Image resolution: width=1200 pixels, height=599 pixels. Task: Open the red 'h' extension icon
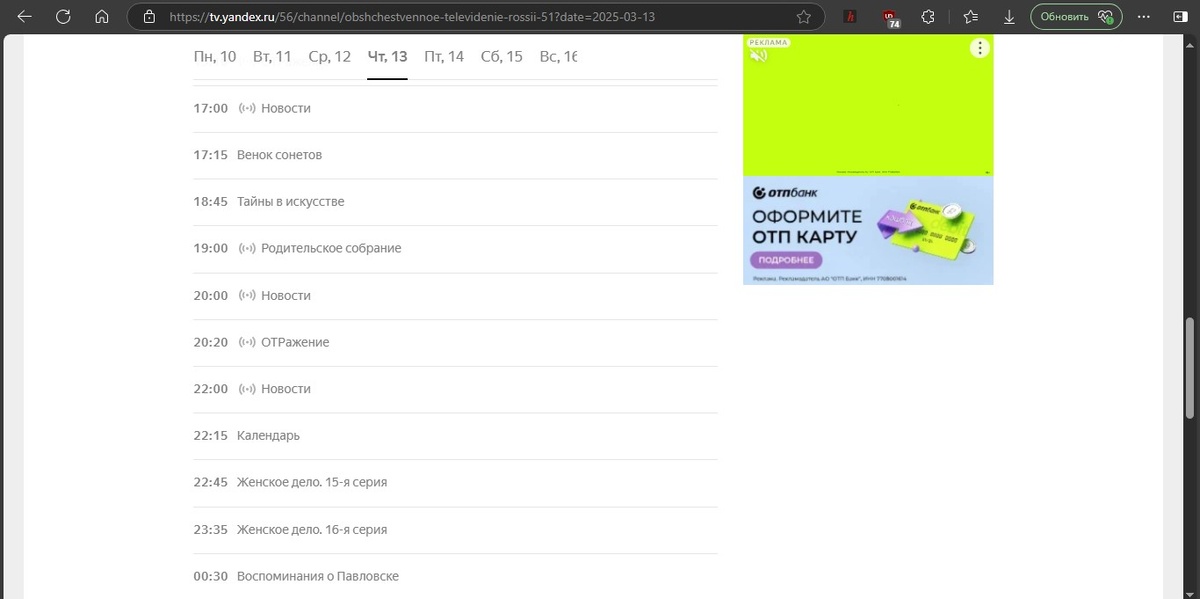[x=851, y=17]
